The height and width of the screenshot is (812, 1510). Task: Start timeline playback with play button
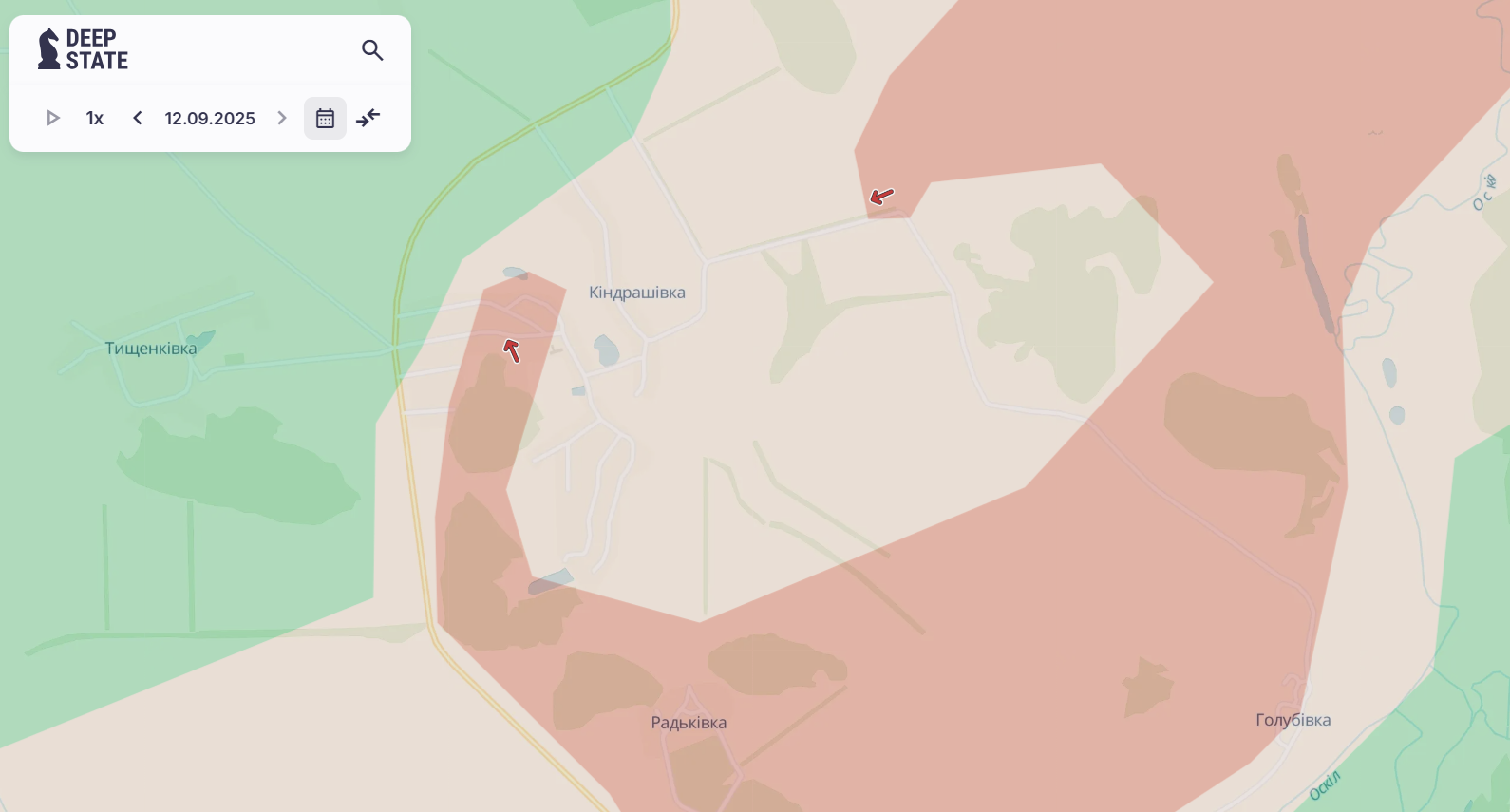(x=53, y=118)
